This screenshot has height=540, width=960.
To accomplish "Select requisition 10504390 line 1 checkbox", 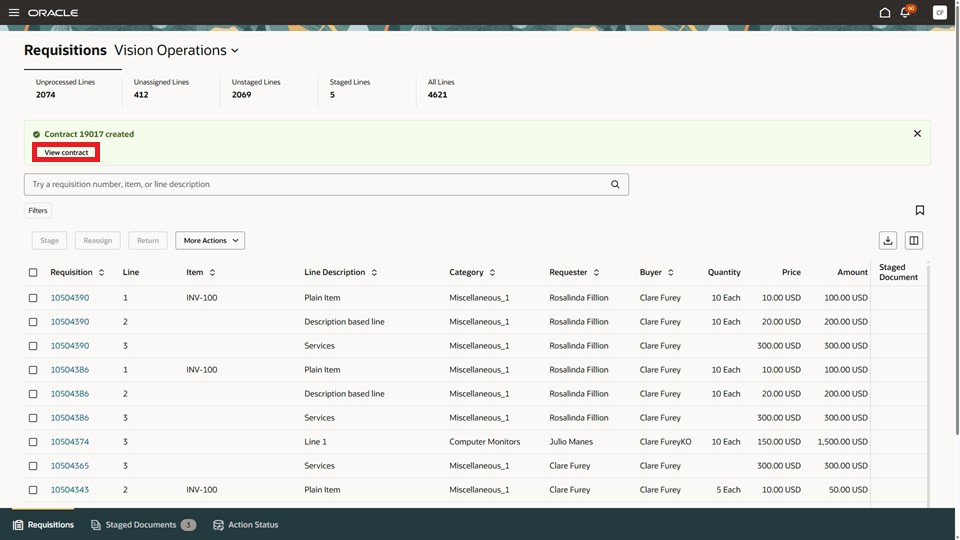I will pyautogui.click(x=33, y=298).
